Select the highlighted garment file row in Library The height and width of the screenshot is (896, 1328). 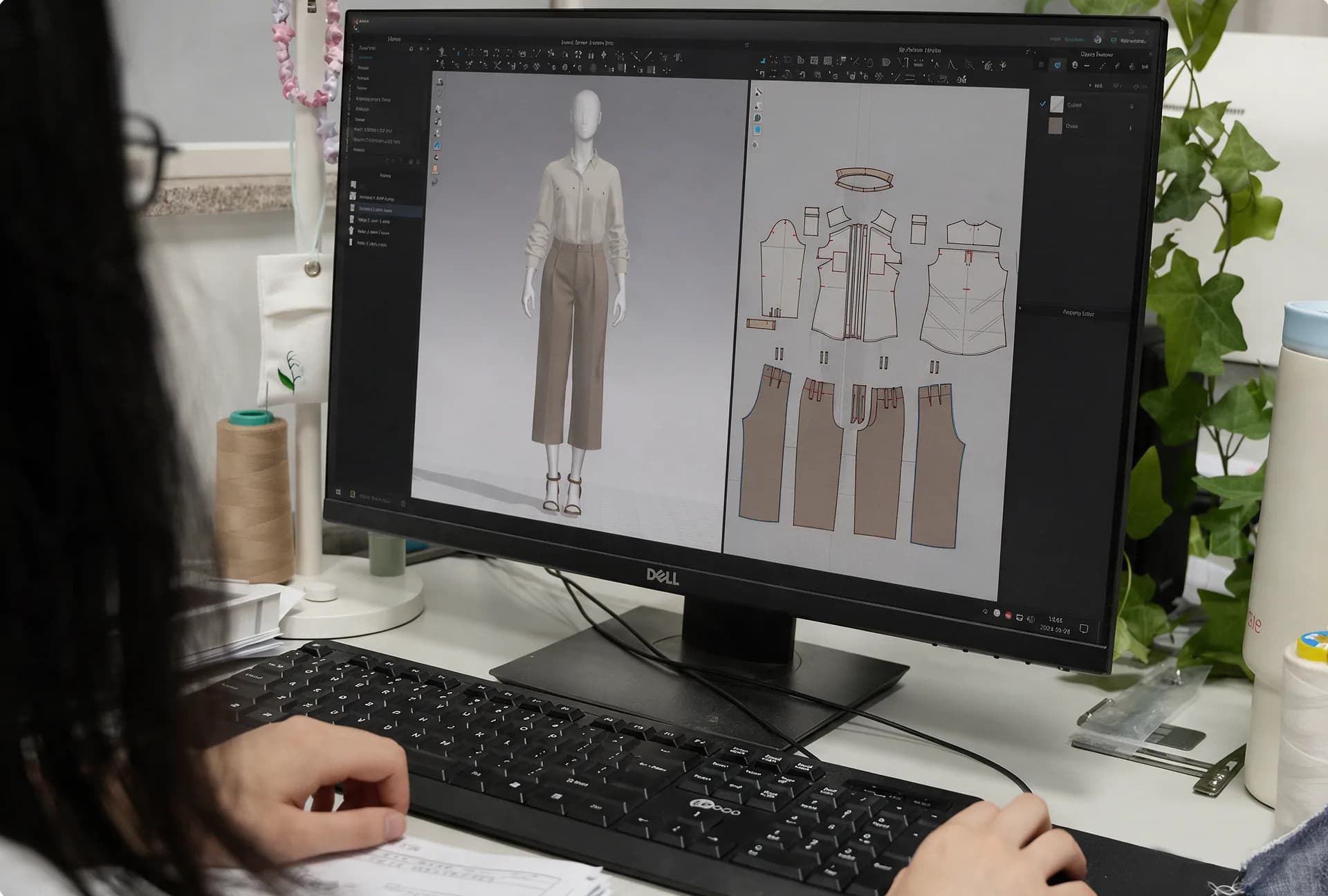coord(385,209)
